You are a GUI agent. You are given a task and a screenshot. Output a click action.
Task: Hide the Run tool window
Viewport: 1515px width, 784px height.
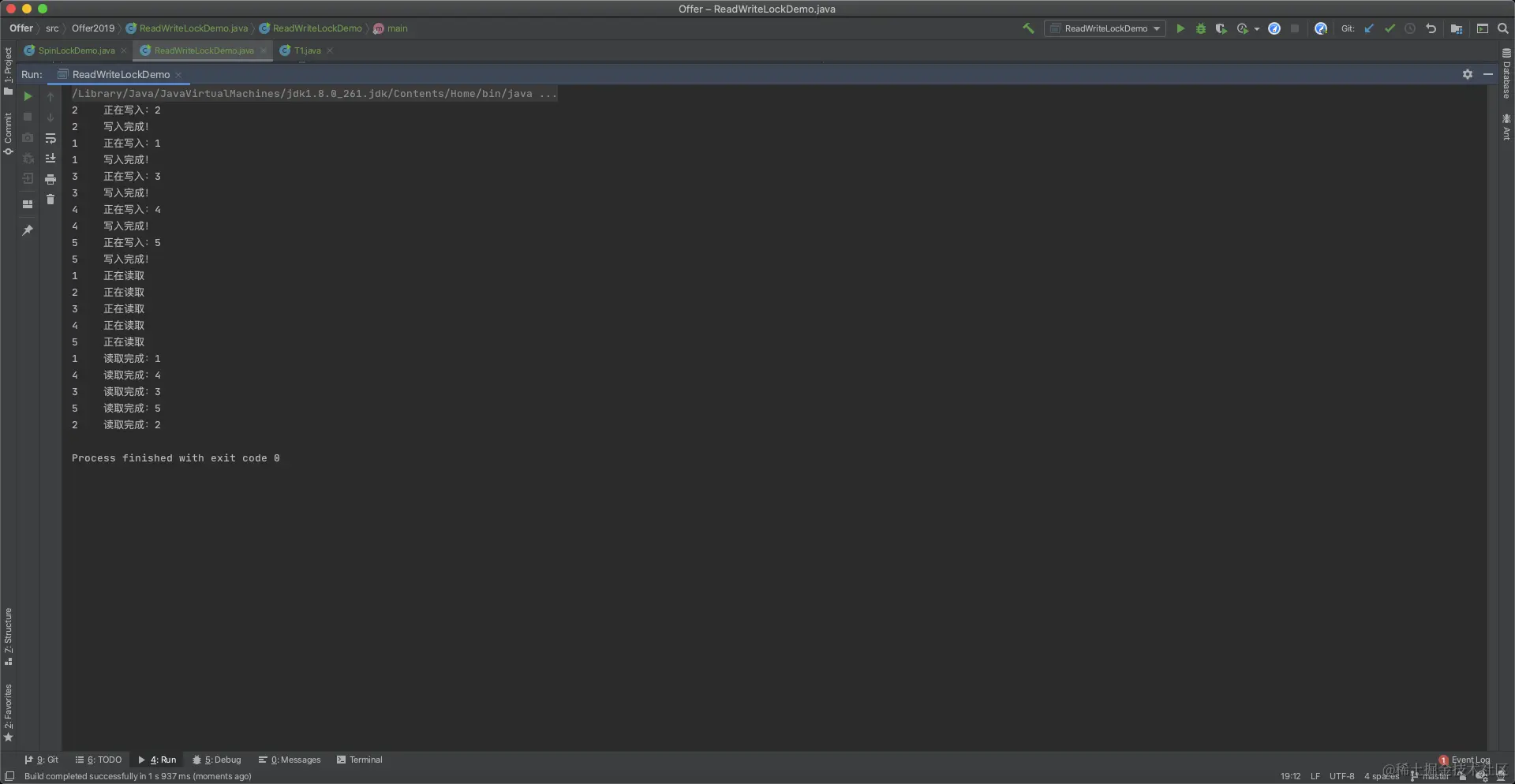coord(1488,74)
